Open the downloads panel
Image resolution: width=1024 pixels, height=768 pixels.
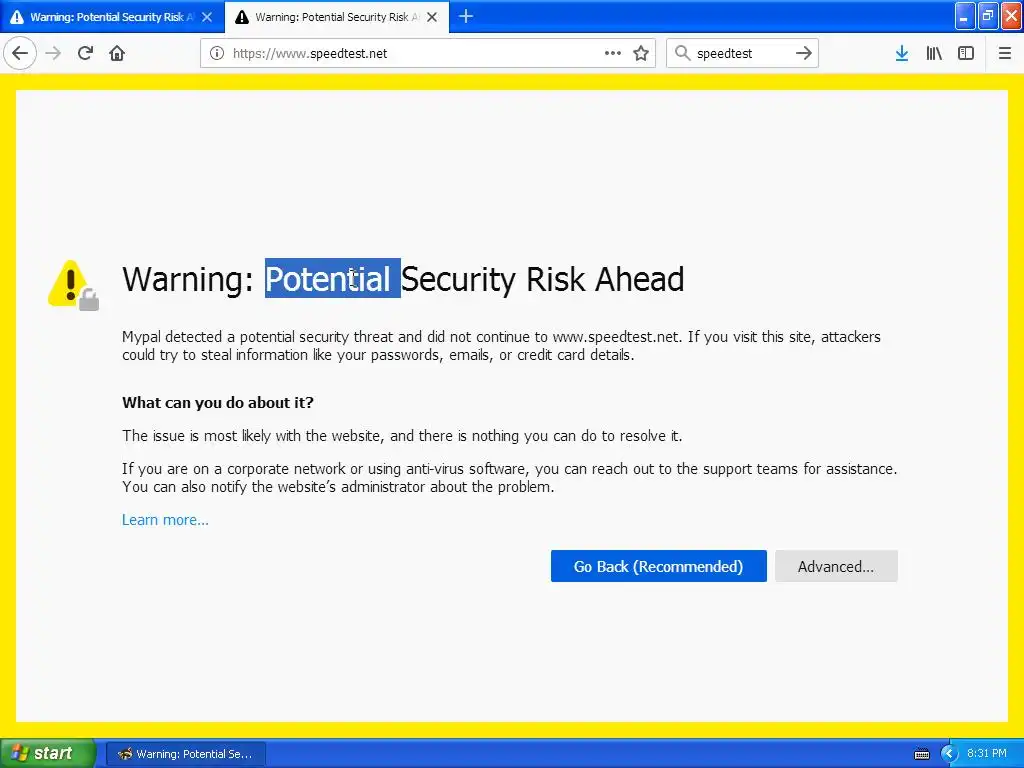(x=902, y=53)
